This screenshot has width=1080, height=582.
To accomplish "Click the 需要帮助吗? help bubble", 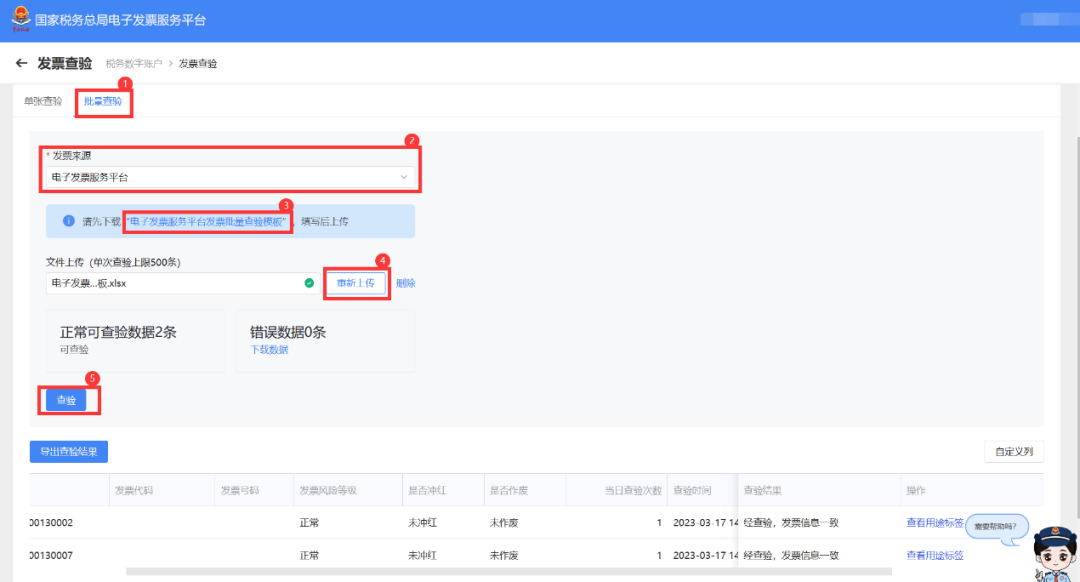I will (996, 526).
